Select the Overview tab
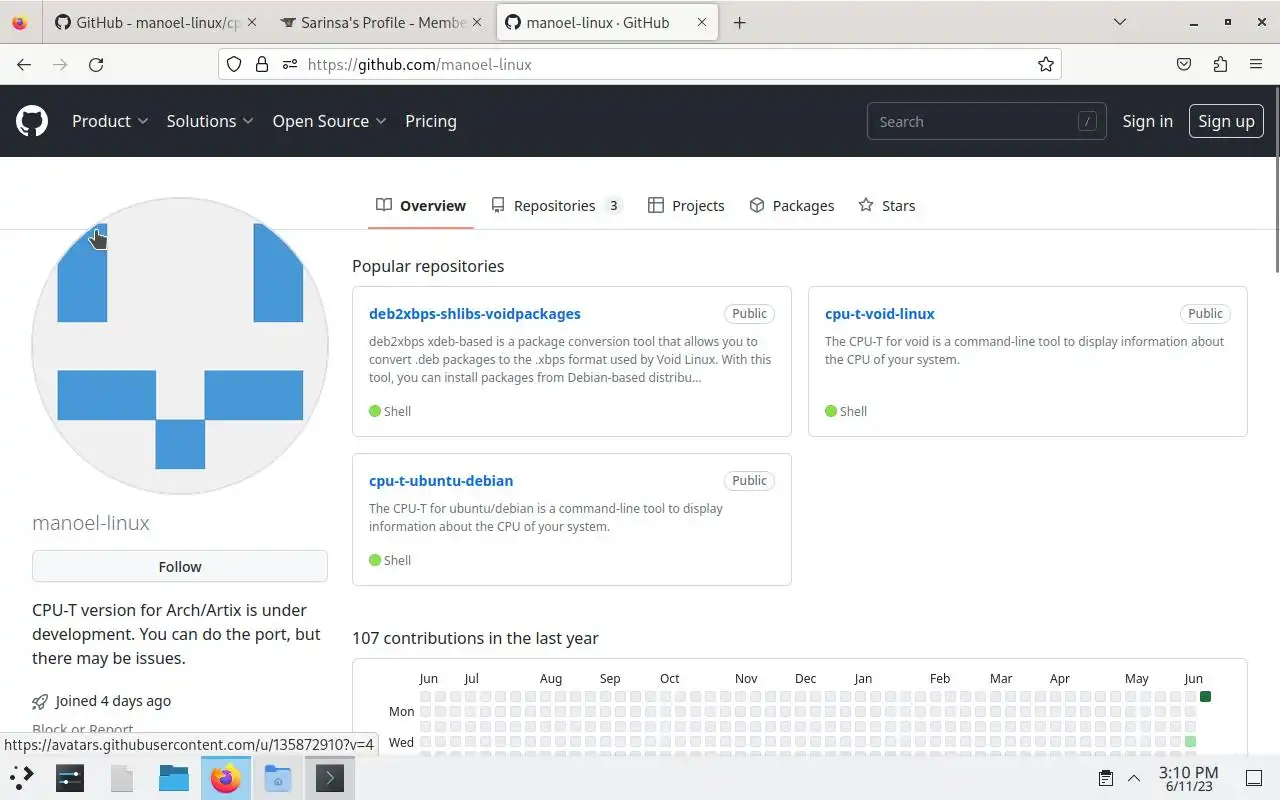This screenshot has height=800, width=1280. [x=421, y=205]
